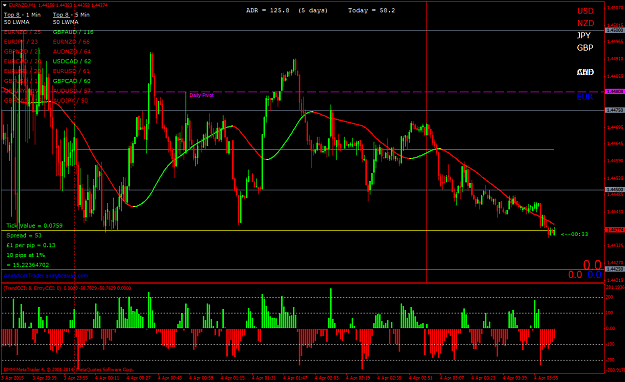Click the 'AUDNZD / 64' pair entry
The height and width of the screenshot is (382, 625).
tap(72, 51)
